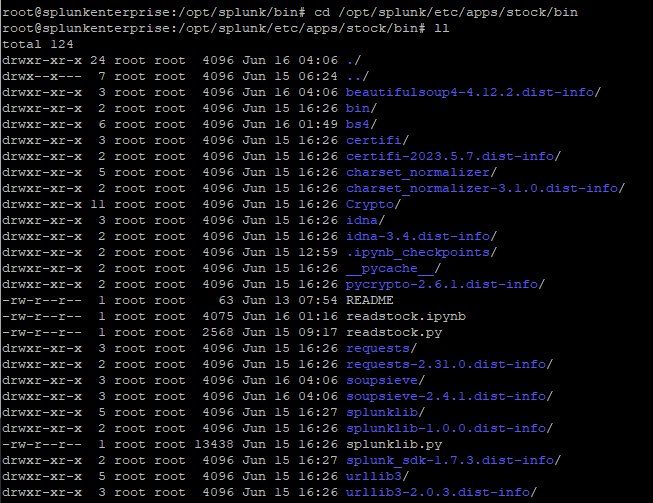Image resolution: width=653 pixels, height=503 pixels.
Task: Select the charset_normalizer/ directory entry
Action: click(421, 172)
